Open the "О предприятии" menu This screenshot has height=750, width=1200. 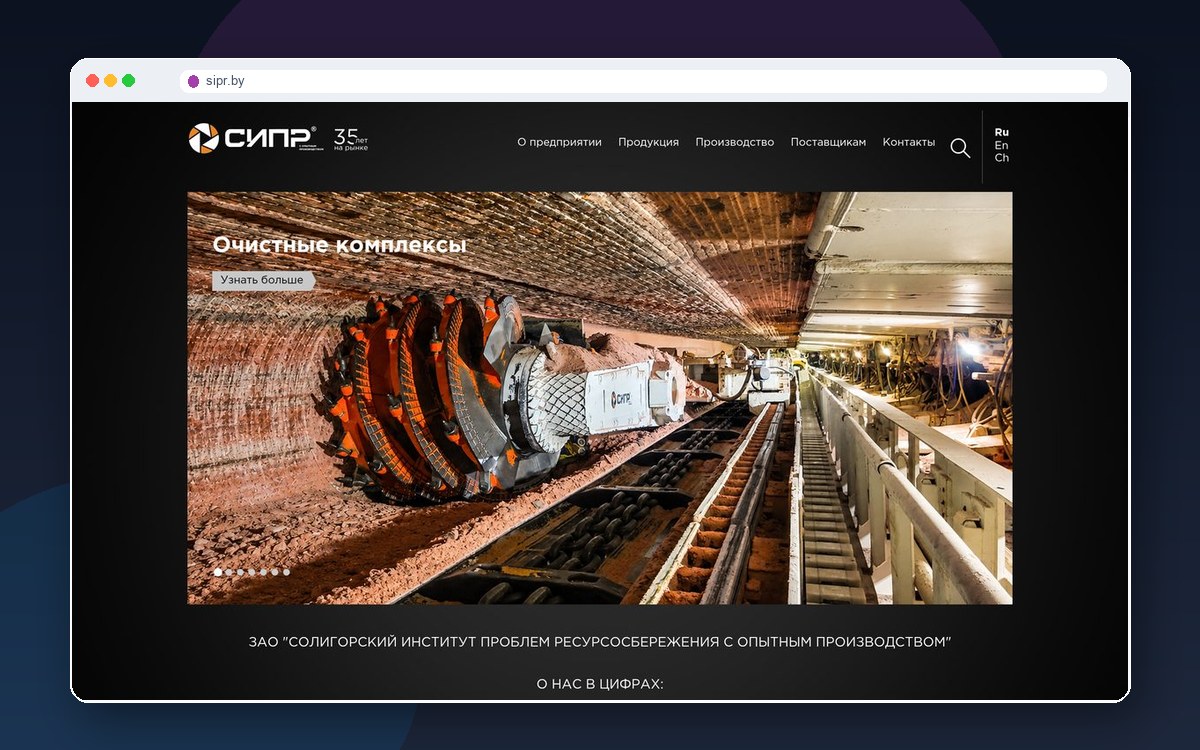coord(559,142)
